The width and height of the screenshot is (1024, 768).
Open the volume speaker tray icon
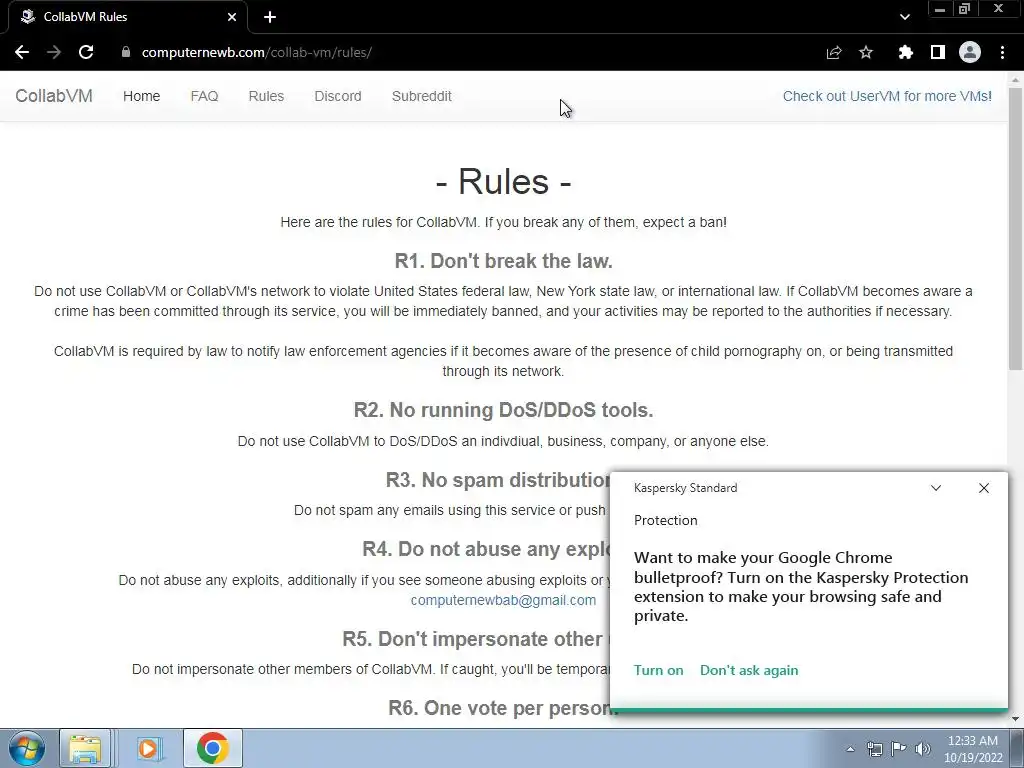coord(922,749)
